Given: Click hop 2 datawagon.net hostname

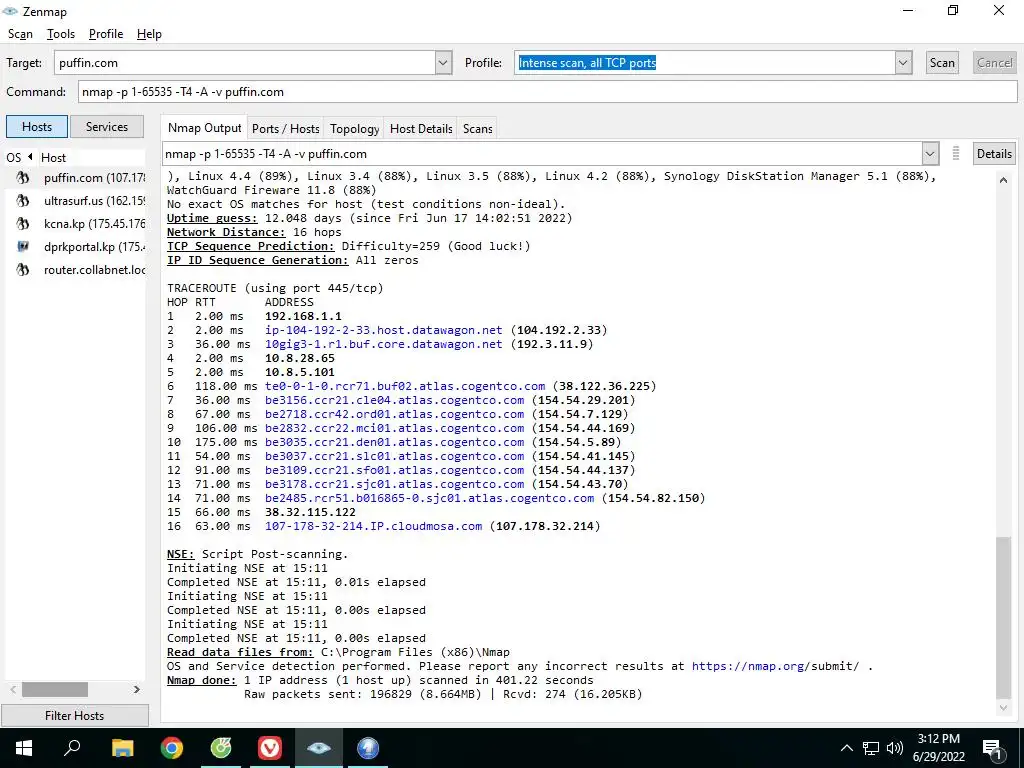Looking at the screenshot, I should (x=383, y=330).
